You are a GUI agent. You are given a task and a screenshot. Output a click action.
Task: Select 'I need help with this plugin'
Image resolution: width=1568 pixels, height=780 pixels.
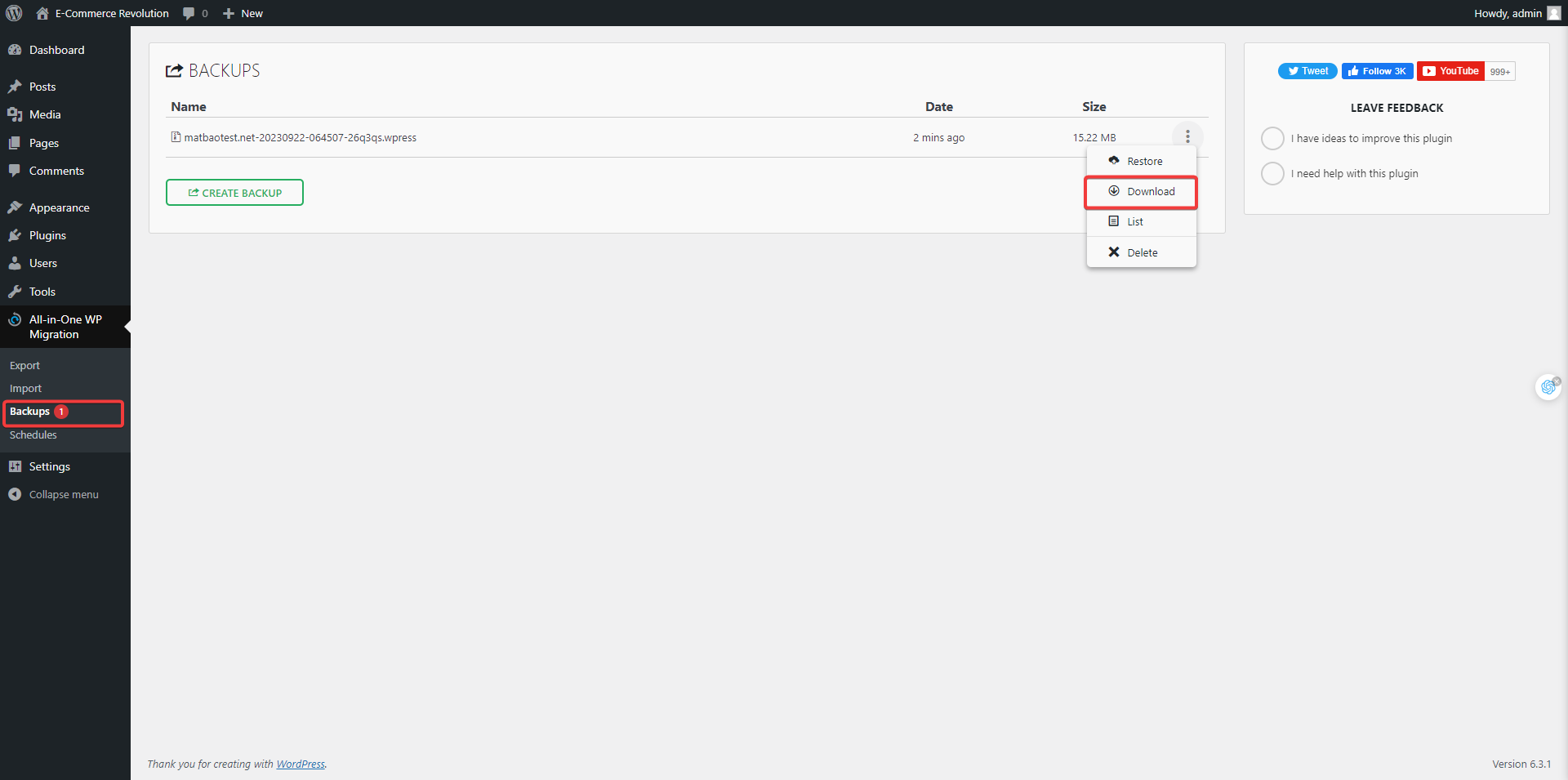pos(1272,173)
